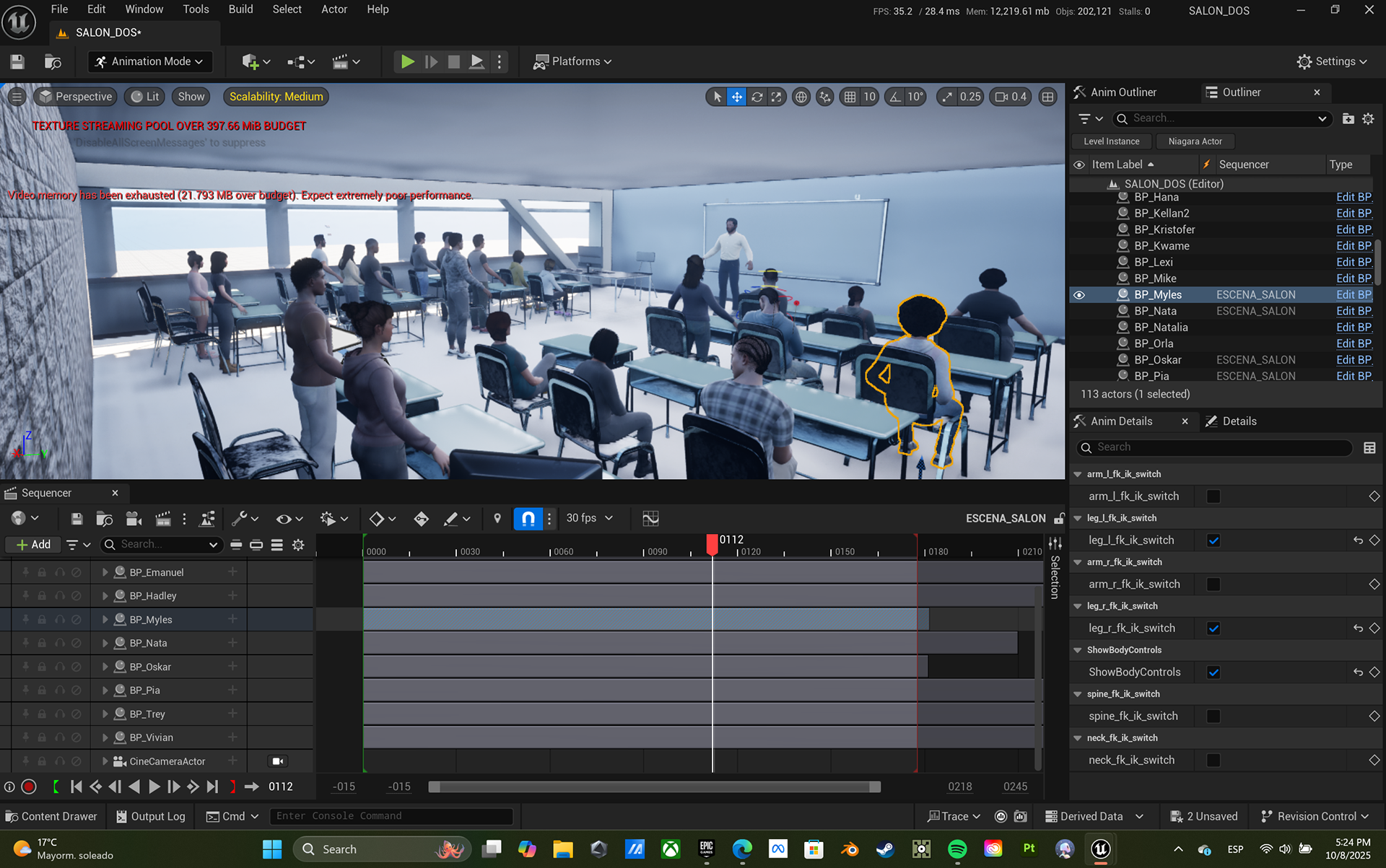Click the Sequencer curve editor icon

(650, 518)
